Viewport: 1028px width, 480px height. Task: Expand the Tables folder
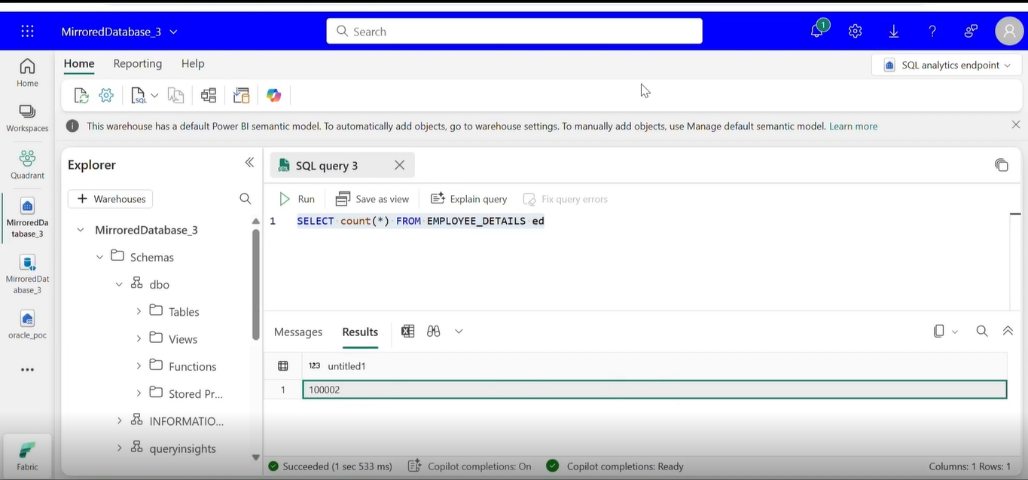138,311
